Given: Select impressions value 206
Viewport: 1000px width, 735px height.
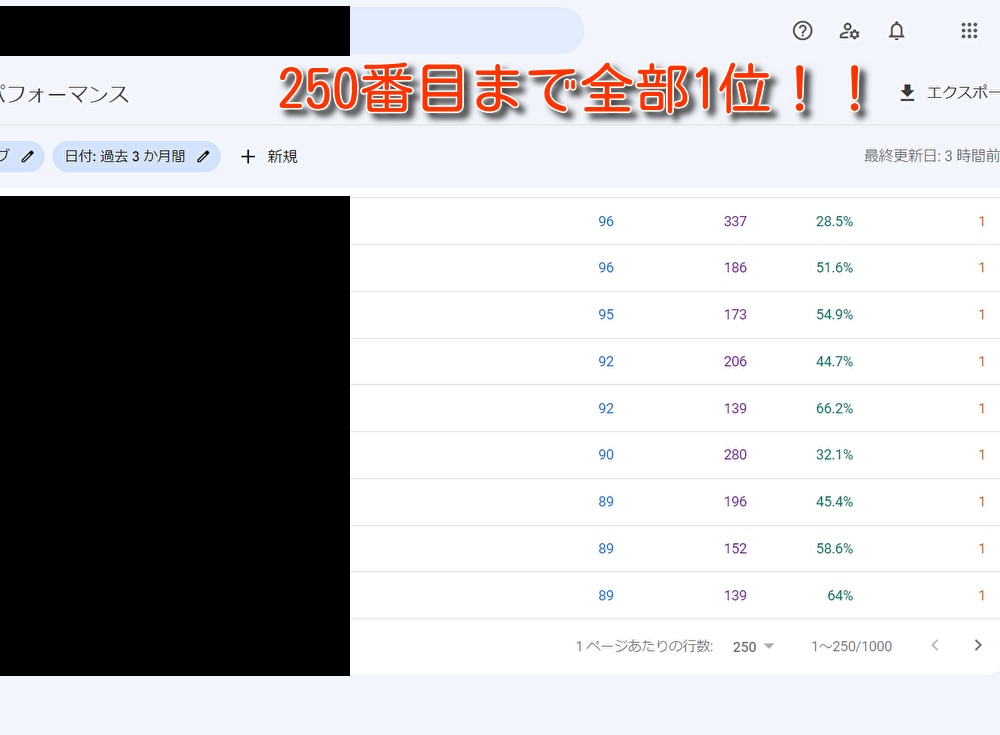Looking at the screenshot, I should coord(735,362).
